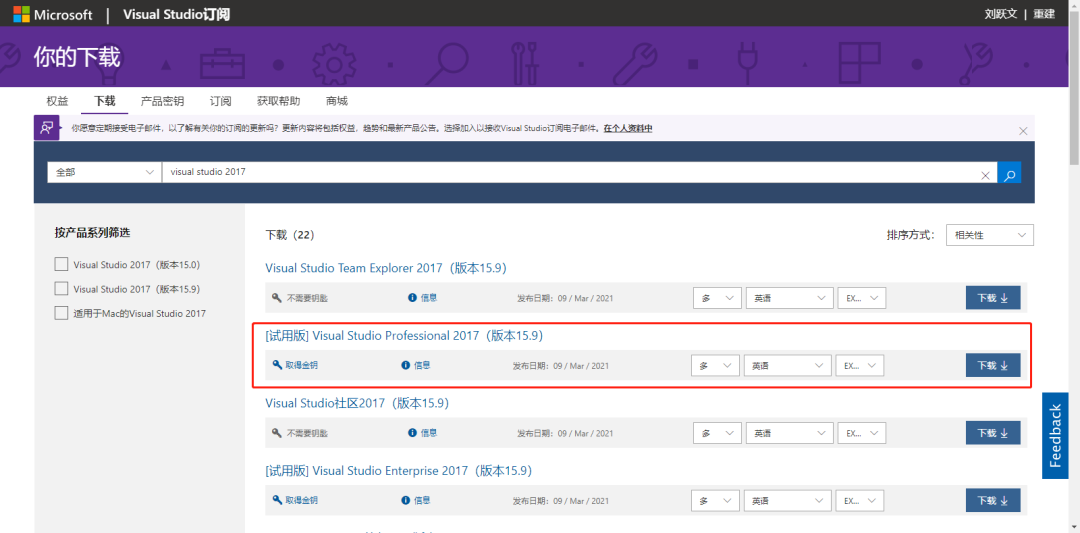Screen dimensions: 1080x533
Task: Click the 在个人资料中 link
Action: click(x=628, y=129)
